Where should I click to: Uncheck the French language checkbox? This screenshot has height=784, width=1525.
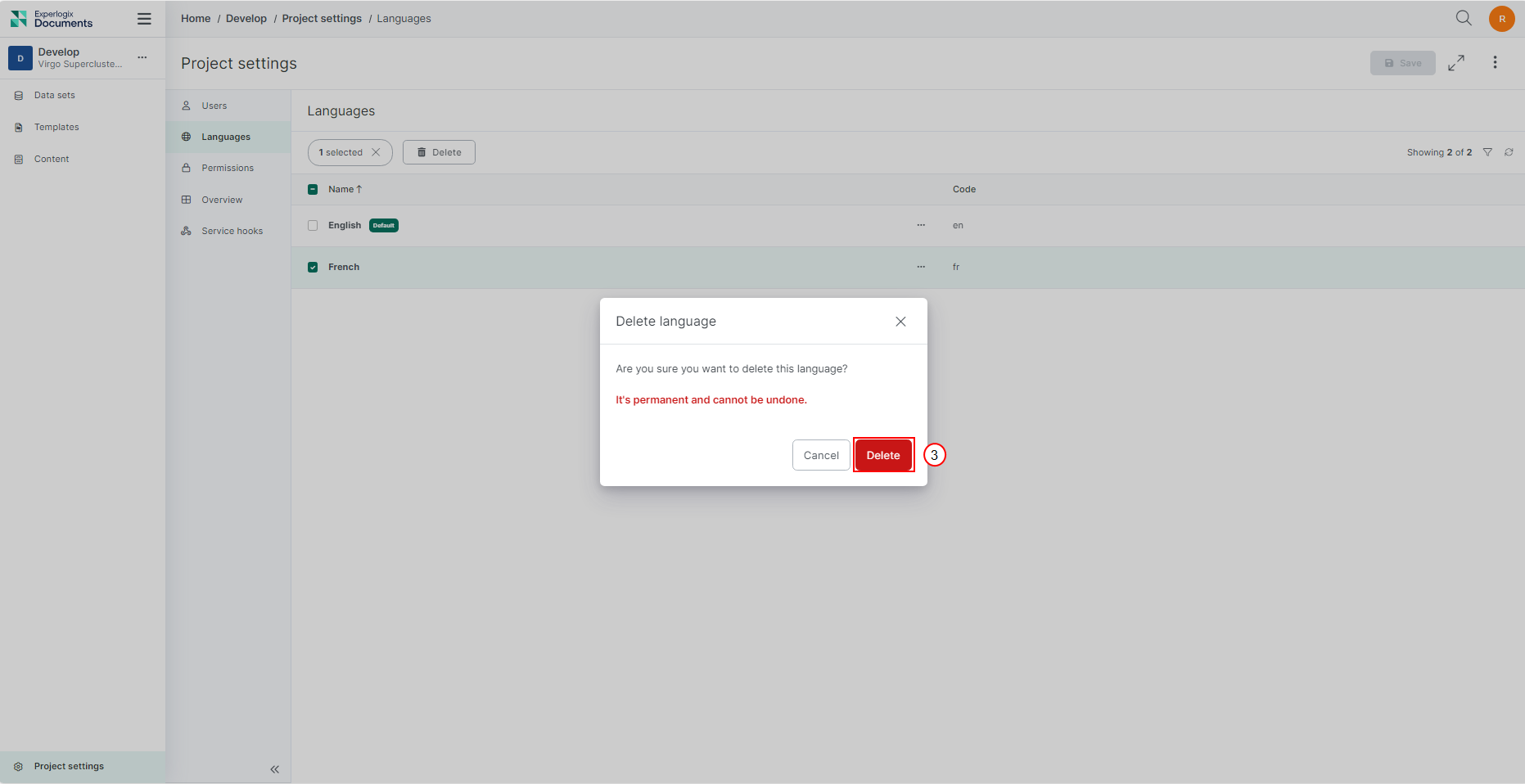(x=313, y=268)
